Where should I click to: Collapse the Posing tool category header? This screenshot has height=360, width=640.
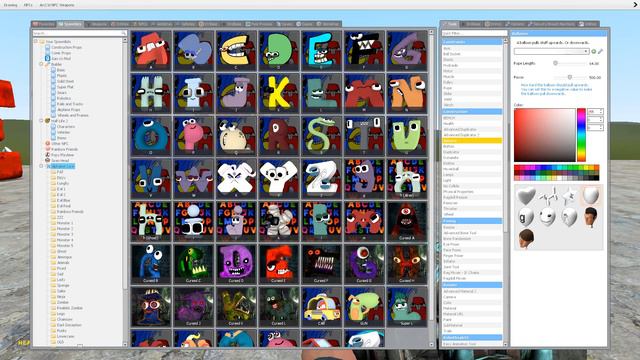coord(472,221)
